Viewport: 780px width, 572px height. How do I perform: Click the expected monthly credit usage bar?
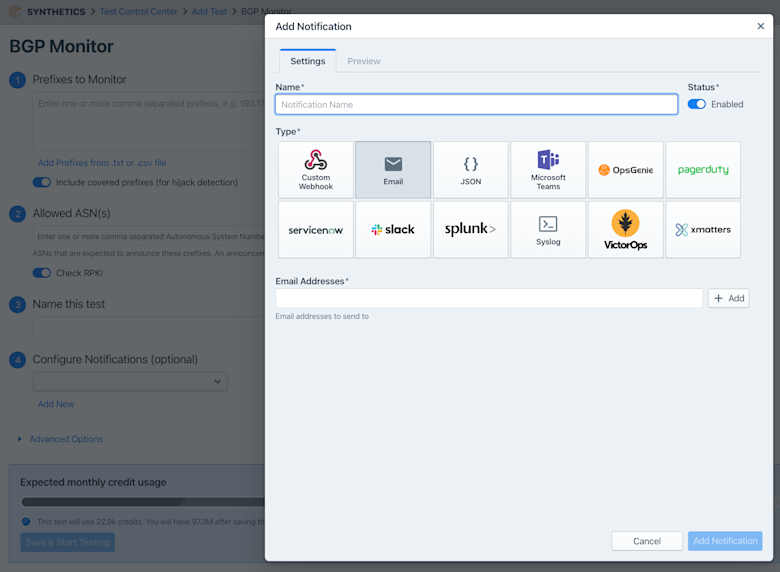point(143,502)
